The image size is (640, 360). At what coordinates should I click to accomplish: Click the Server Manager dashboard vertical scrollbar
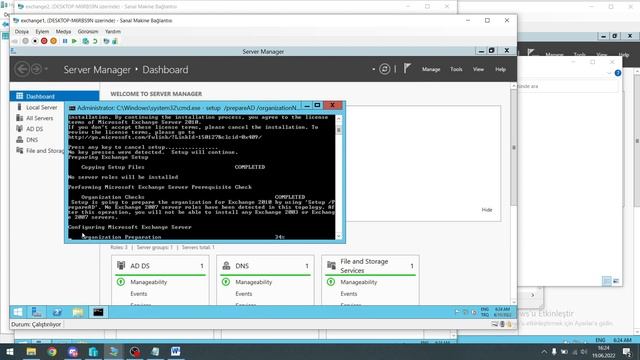pyautogui.click(x=513, y=193)
